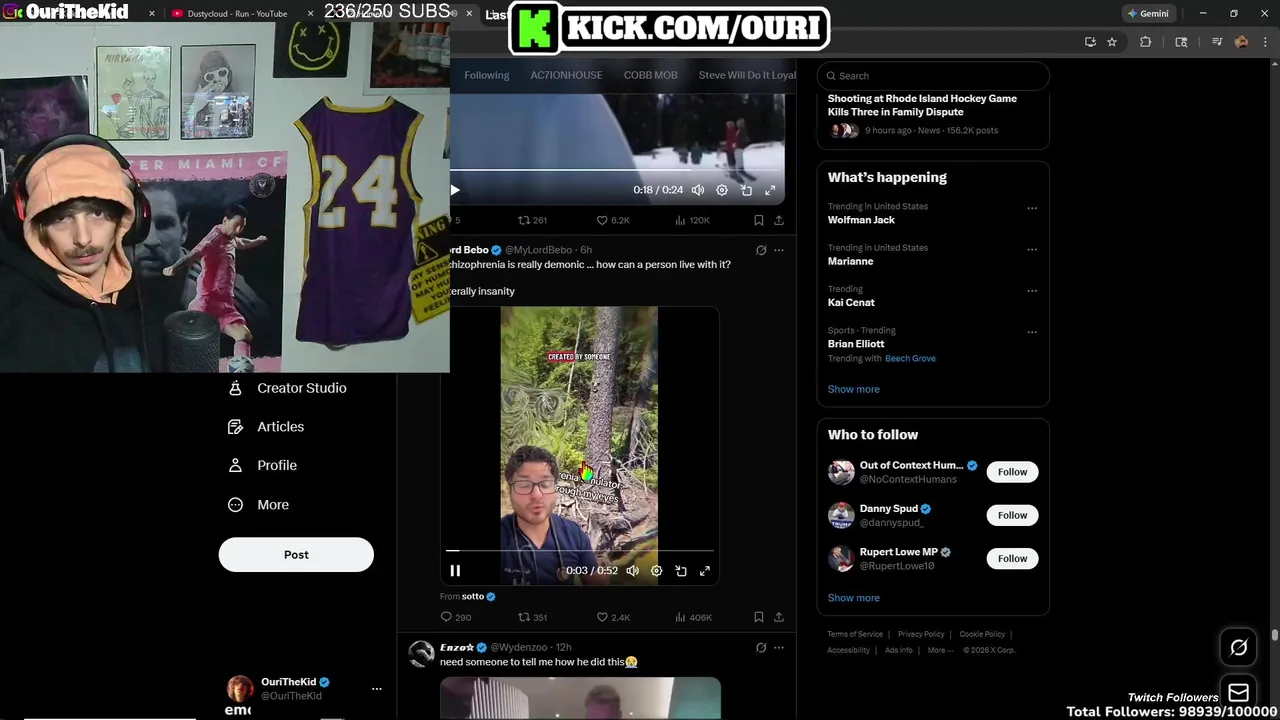The width and height of the screenshot is (1280, 720).
Task: Open Chrome extensions puzzle icon
Action: click(1146, 42)
